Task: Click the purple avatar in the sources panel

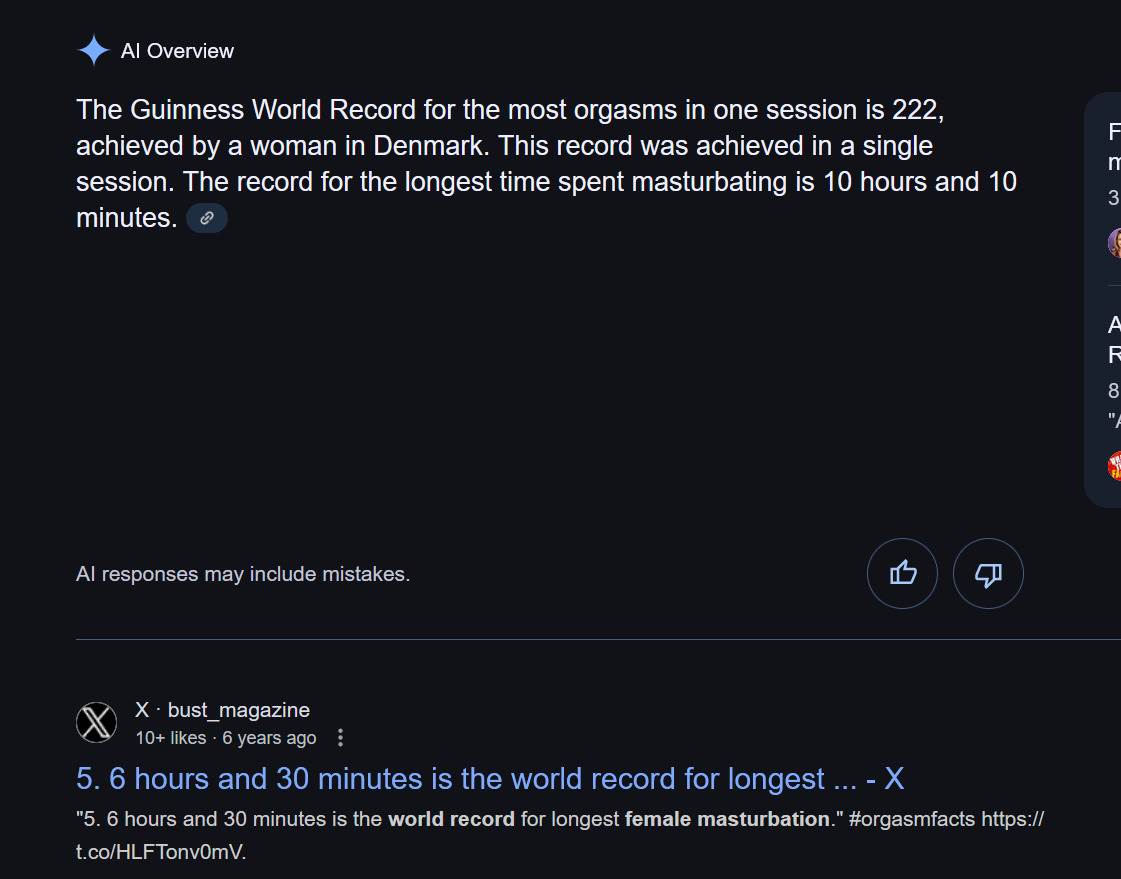Action: tap(1115, 243)
